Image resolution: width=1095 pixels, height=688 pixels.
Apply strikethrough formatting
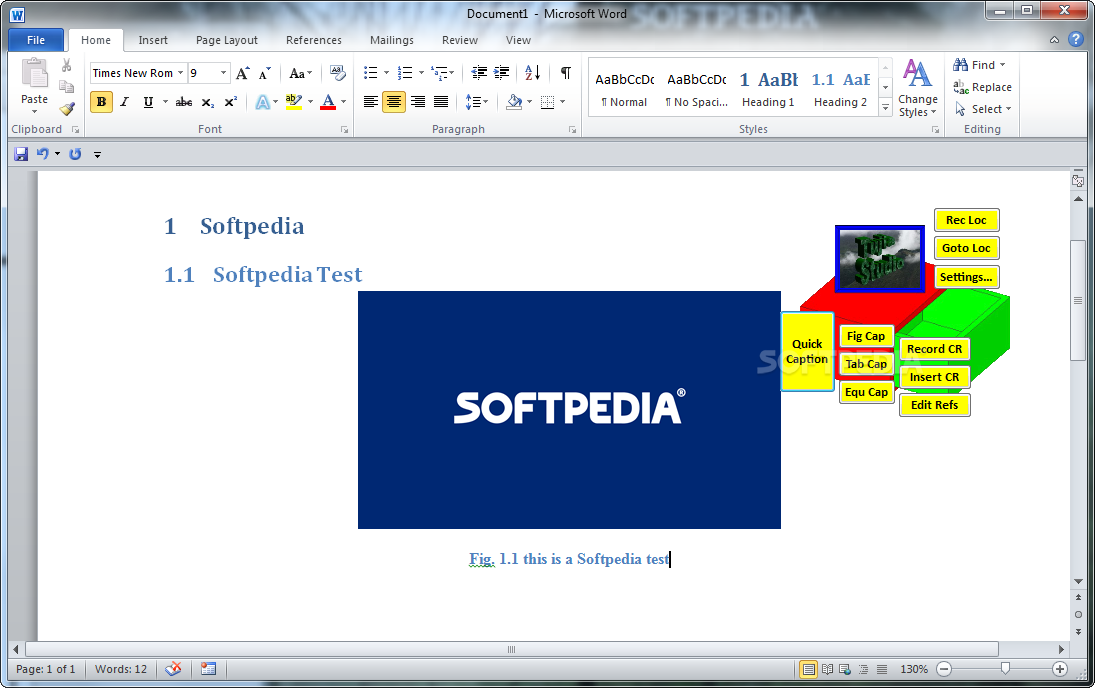point(184,102)
